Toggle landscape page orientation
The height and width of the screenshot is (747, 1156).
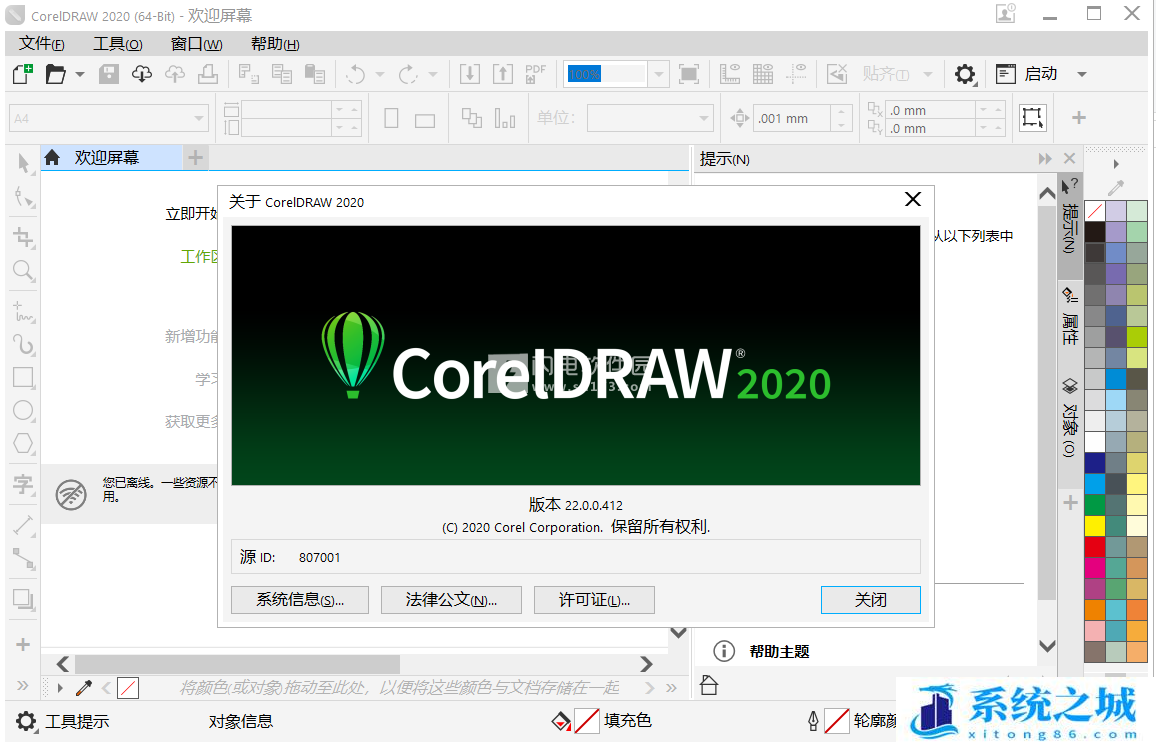[425, 119]
